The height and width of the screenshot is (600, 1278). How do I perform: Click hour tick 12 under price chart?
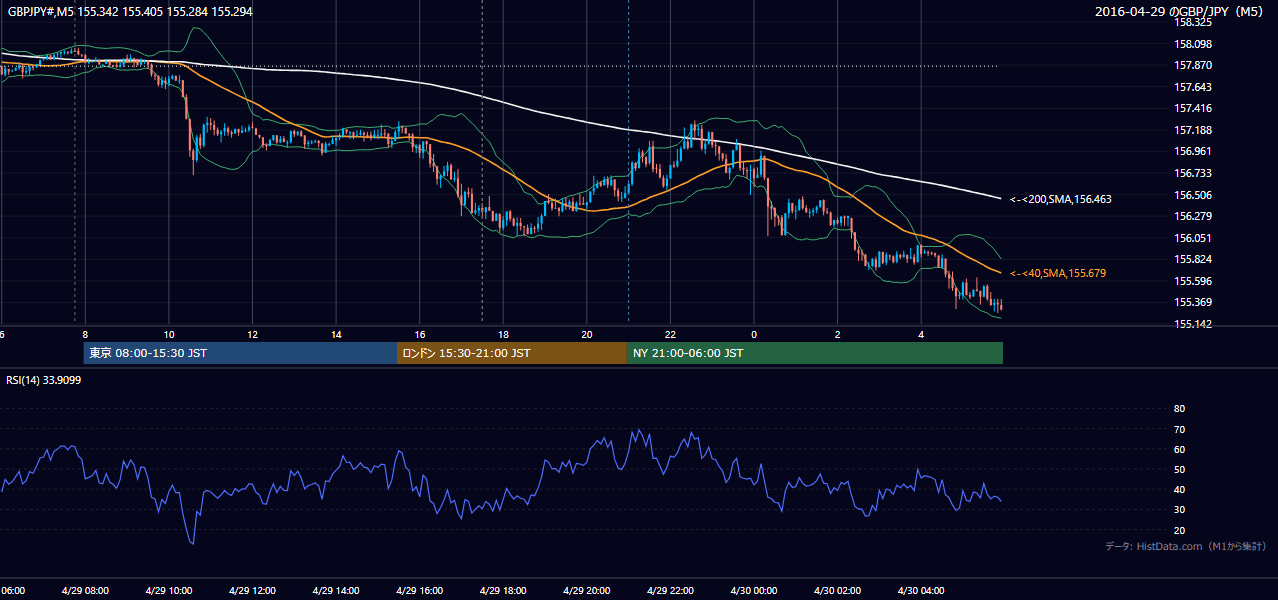point(252,334)
